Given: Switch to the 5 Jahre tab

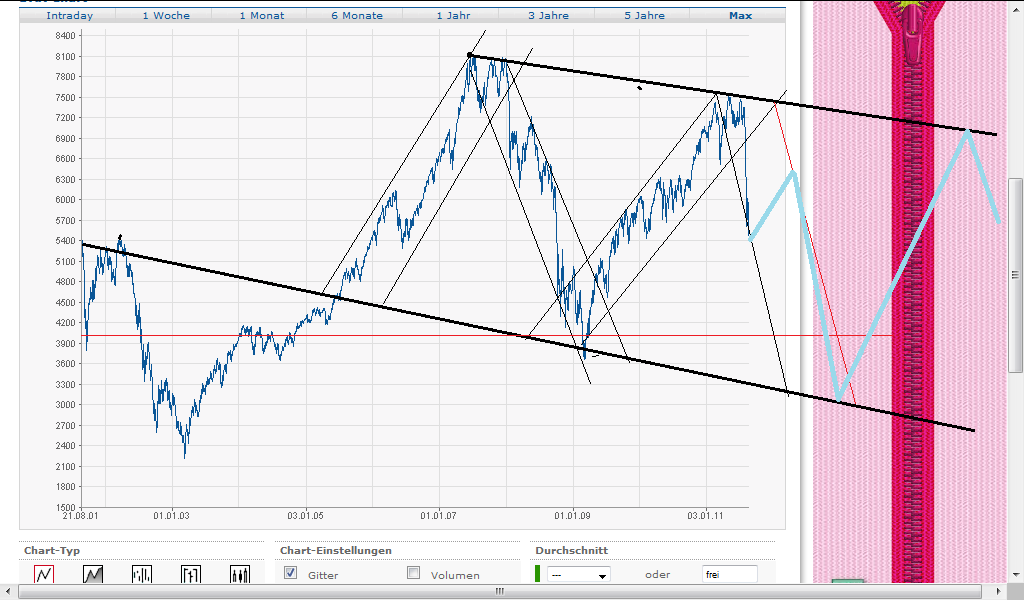Looking at the screenshot, I should point(645,16).
